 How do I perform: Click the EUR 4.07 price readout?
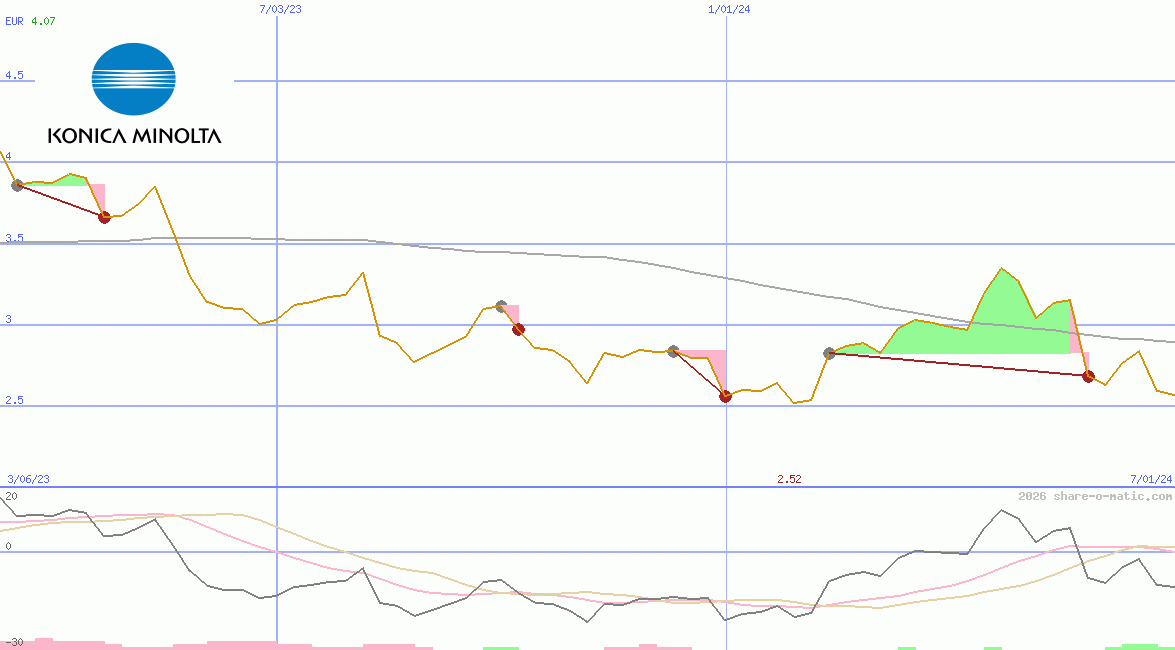31,21
